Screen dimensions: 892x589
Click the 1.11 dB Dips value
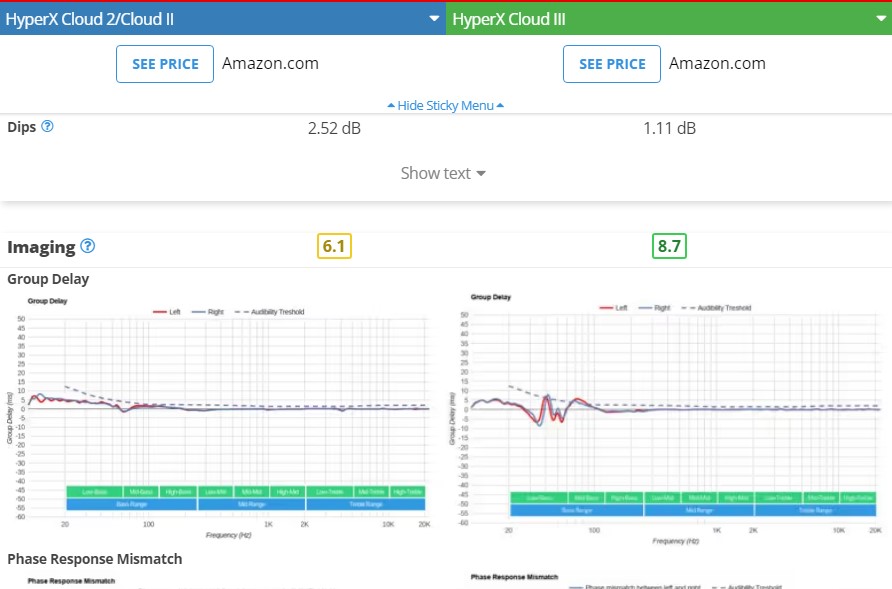tap(669, 128)
